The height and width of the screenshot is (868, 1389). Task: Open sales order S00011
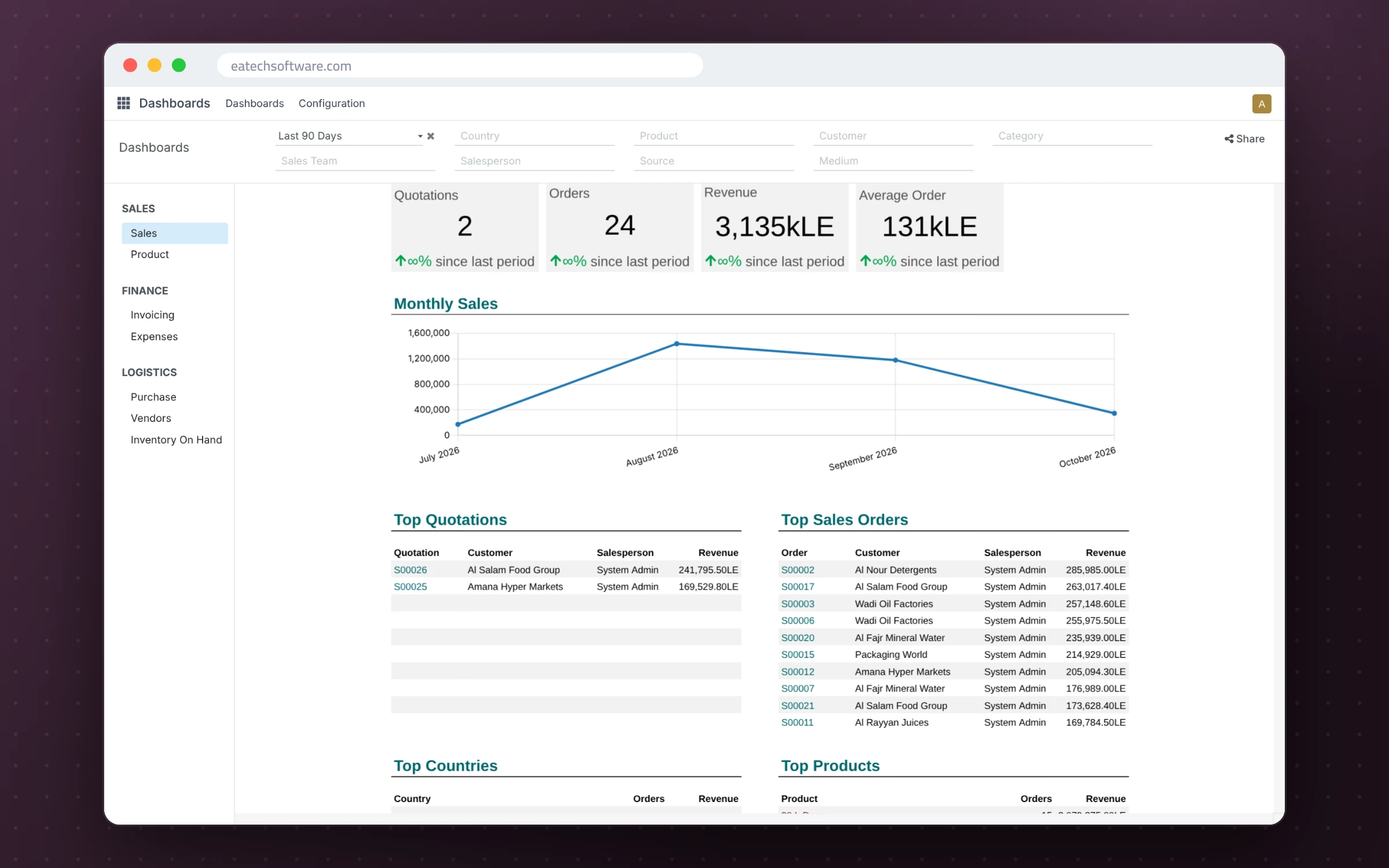click(797, 722)
